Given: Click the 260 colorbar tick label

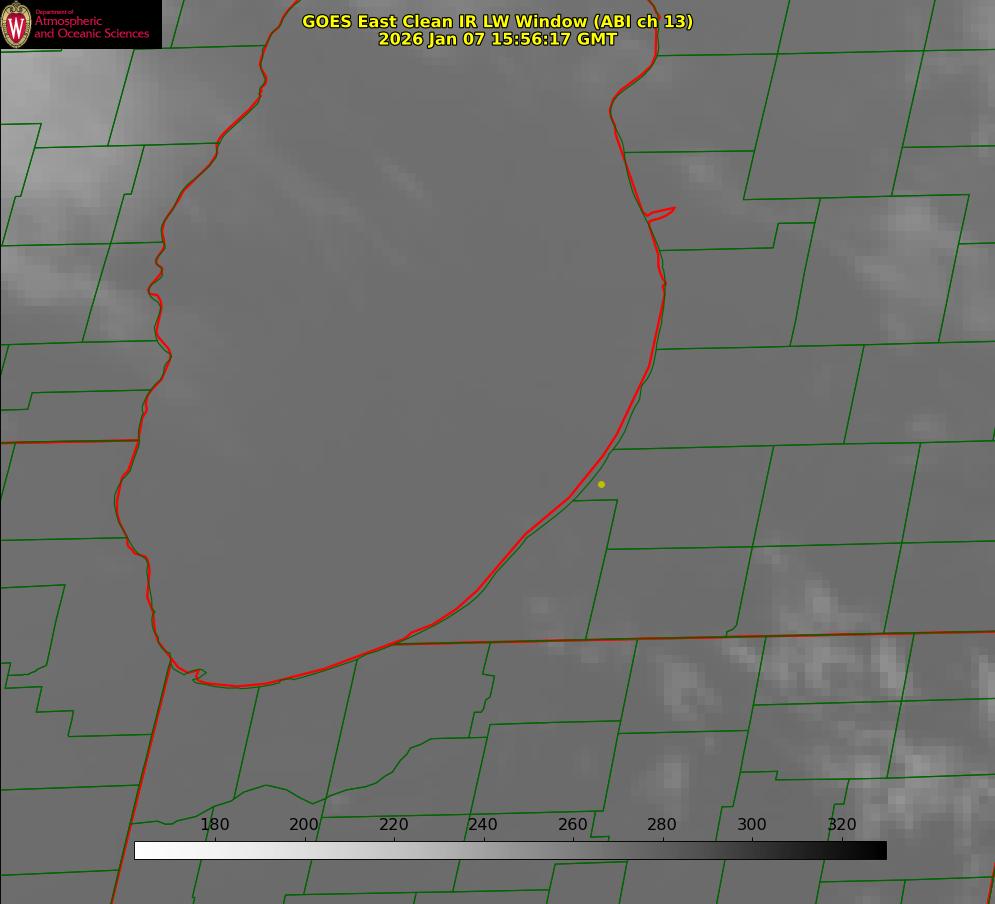Looking at the screenshot, I should click(x=572, y=825).
